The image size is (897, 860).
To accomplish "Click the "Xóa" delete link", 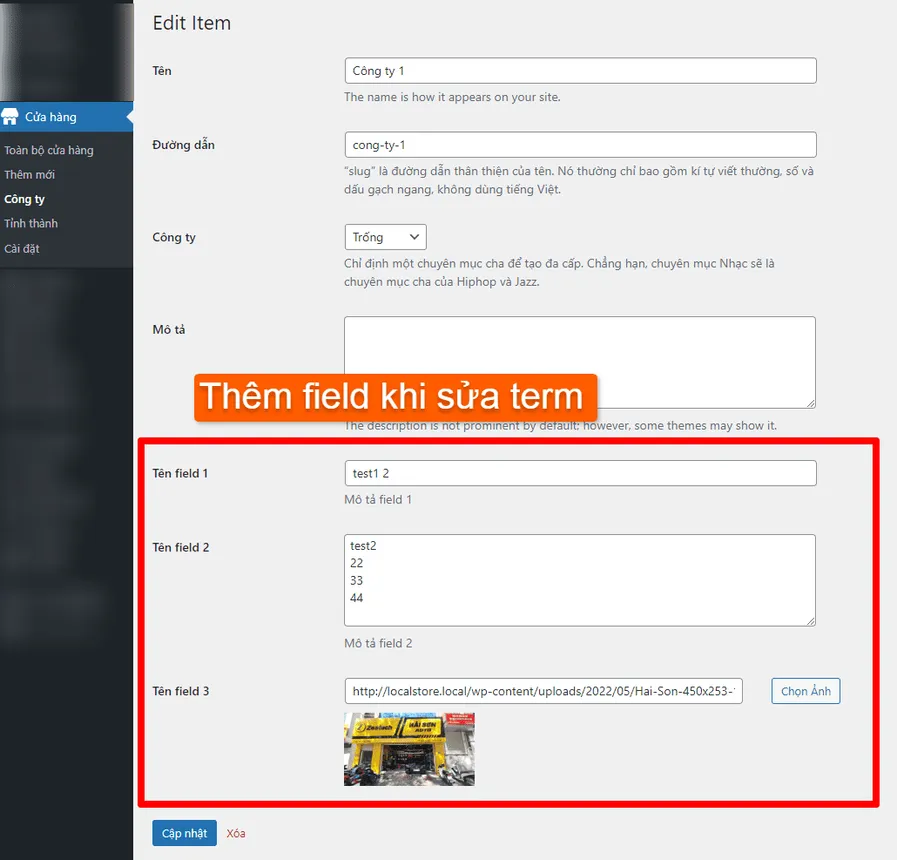I will coord(236,832).
